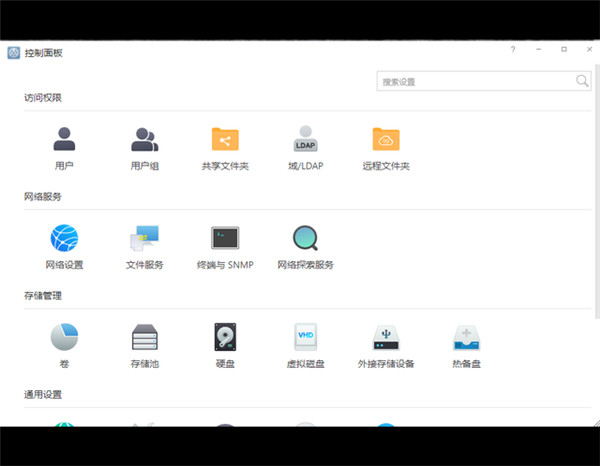Open 共享文件夹 shared folder settings
The height and width of the screenshot is (466, 600).
point(225,139)
